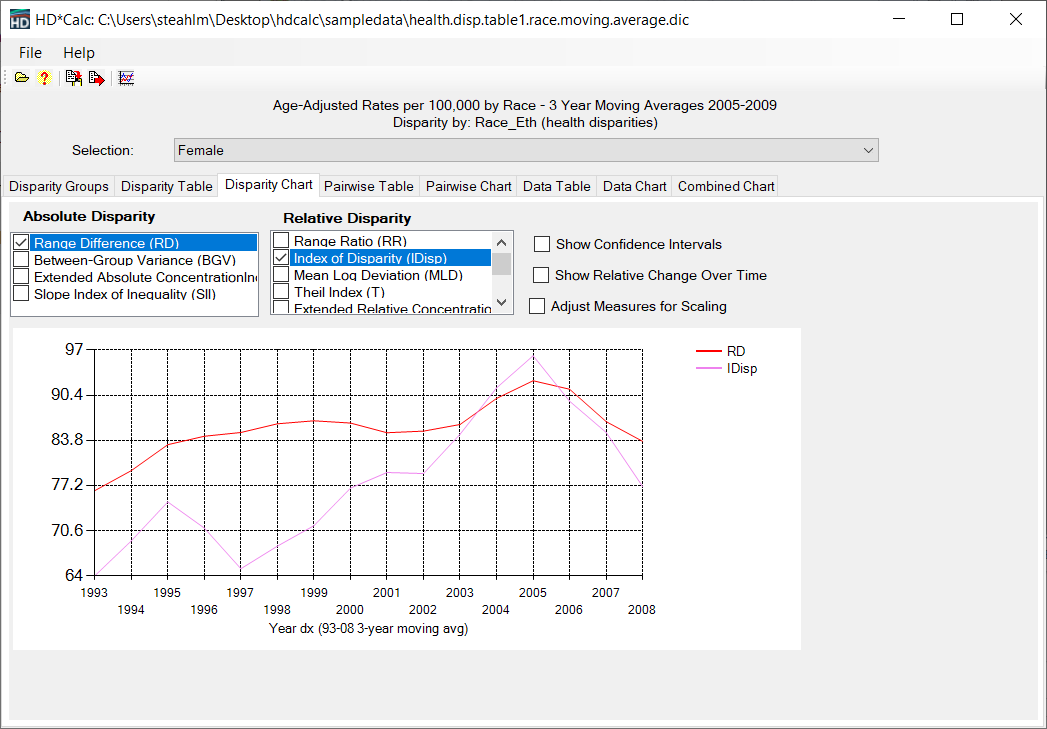The width and height of the screenshot is (1047, 729).
Task: Toggle Adjust Measures for Scaling checkbox
Action: point(537,306)
